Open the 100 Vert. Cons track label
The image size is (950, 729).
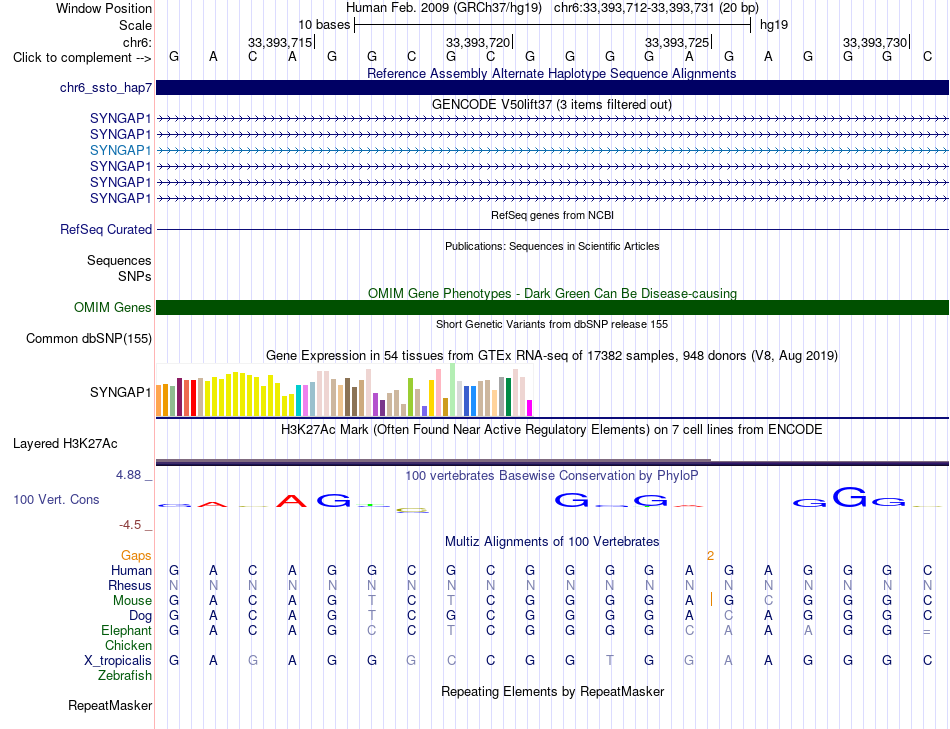(56, 499)
